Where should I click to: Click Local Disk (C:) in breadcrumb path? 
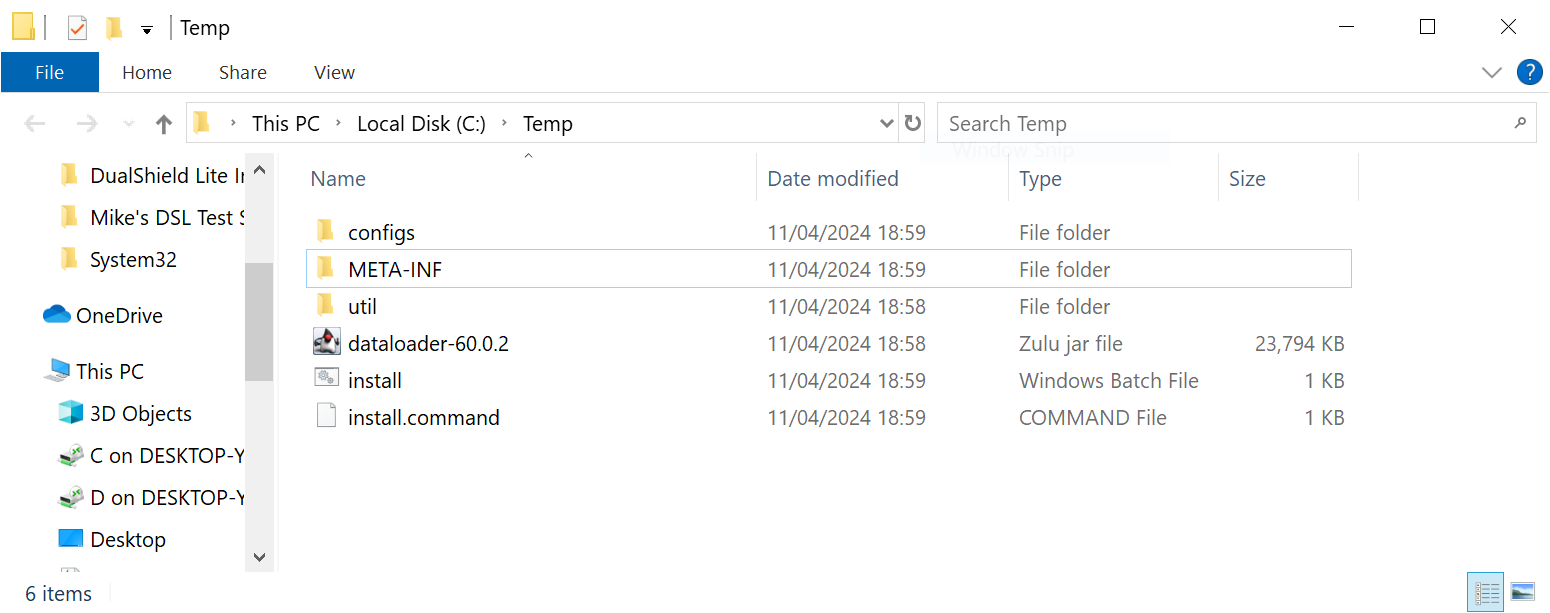click(x=421, y=124)
